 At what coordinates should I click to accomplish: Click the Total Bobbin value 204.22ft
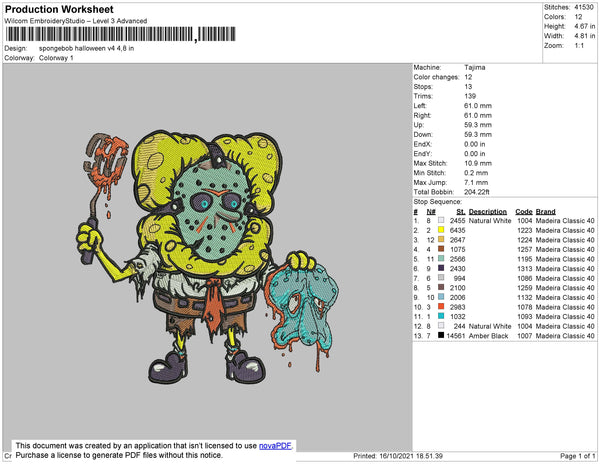tap(477, 192)
